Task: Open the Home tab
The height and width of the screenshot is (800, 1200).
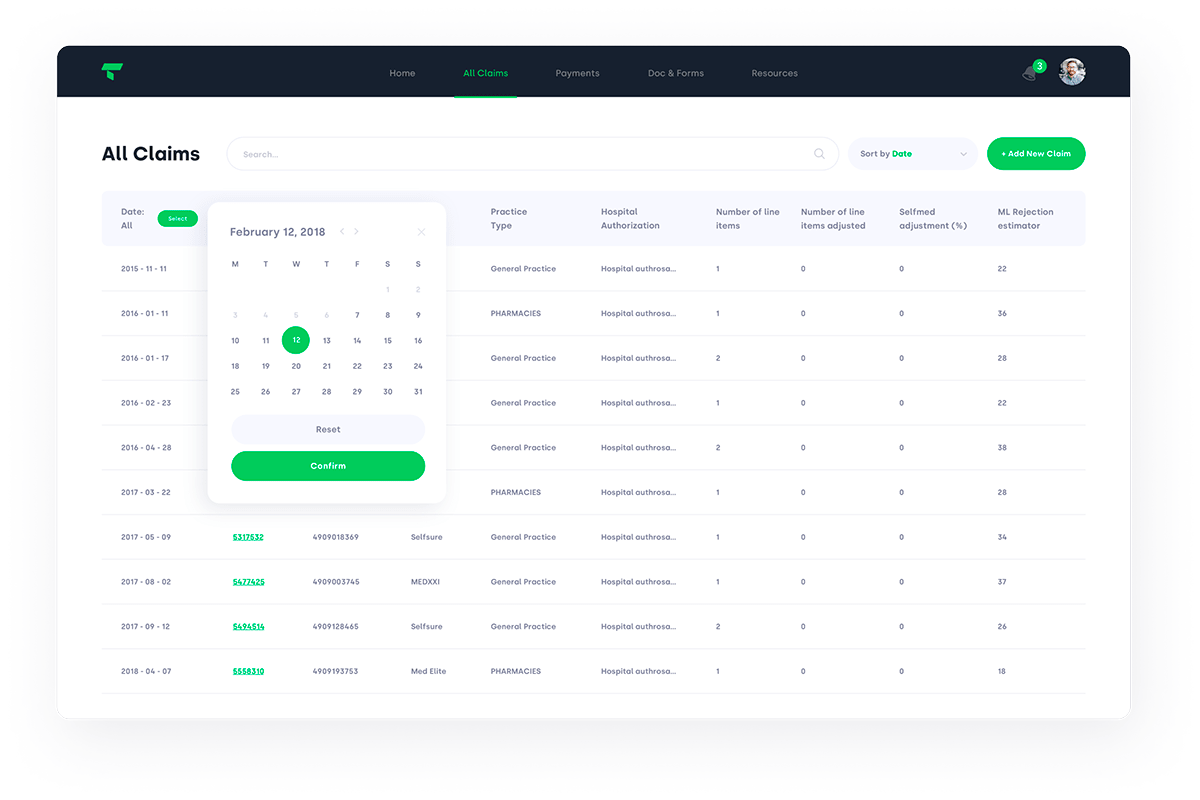Action: [x=402, y=73]
